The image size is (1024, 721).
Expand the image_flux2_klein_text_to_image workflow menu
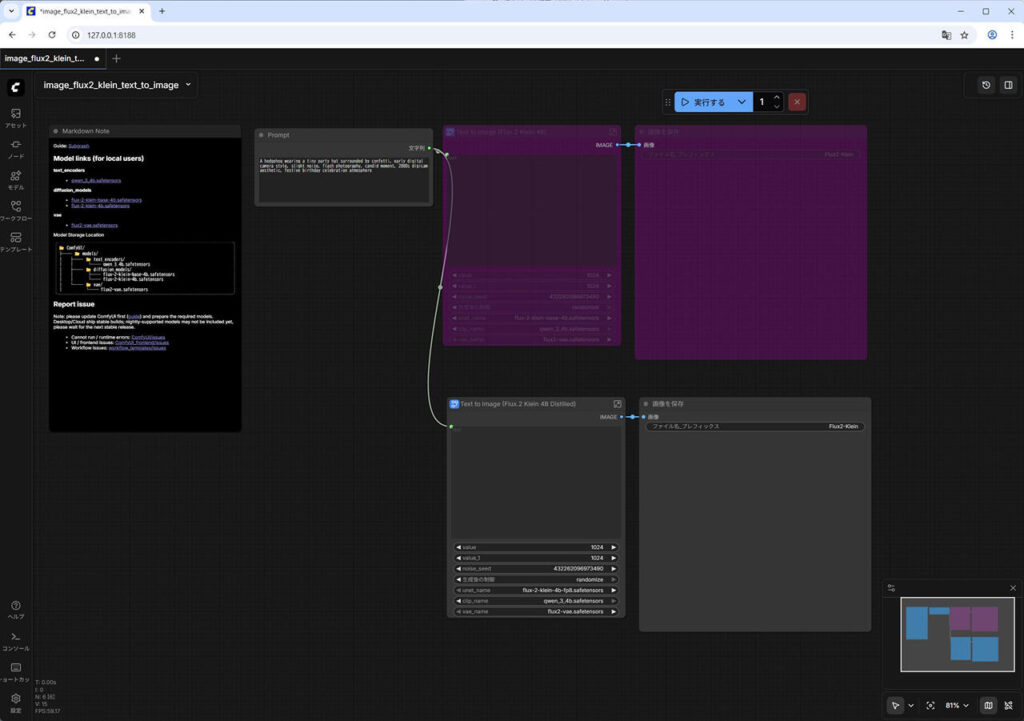click(x=188, y=85)
